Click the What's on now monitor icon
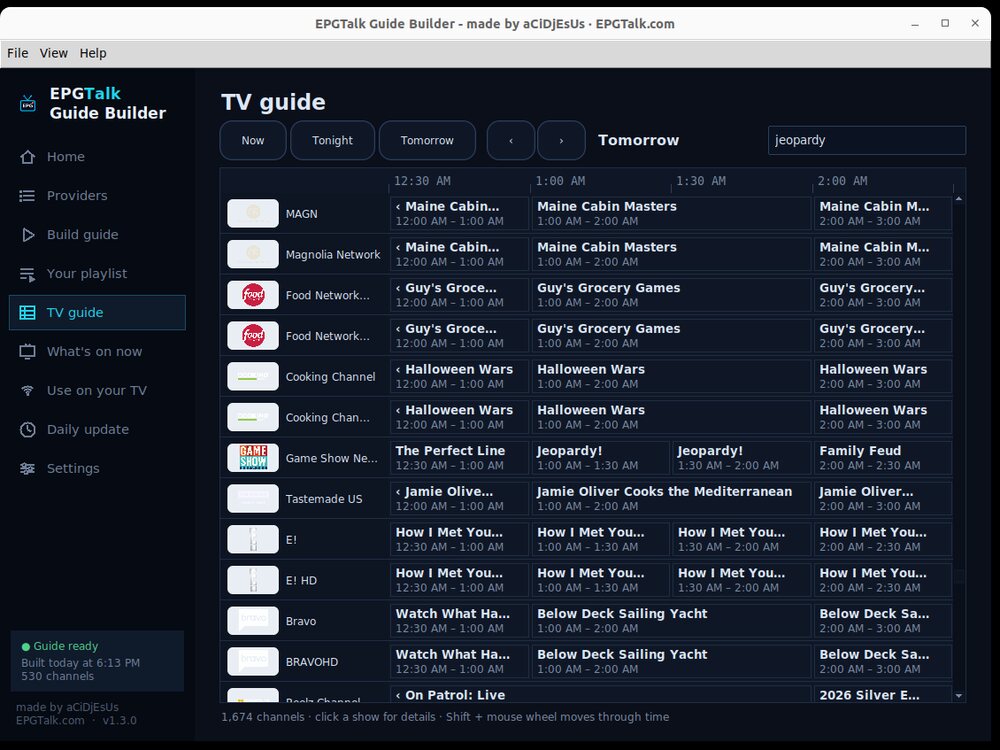1000x750 pixels. point(27,351)
